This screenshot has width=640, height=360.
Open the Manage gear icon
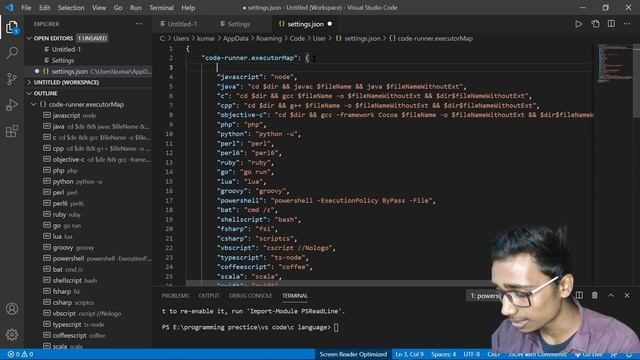12,335
